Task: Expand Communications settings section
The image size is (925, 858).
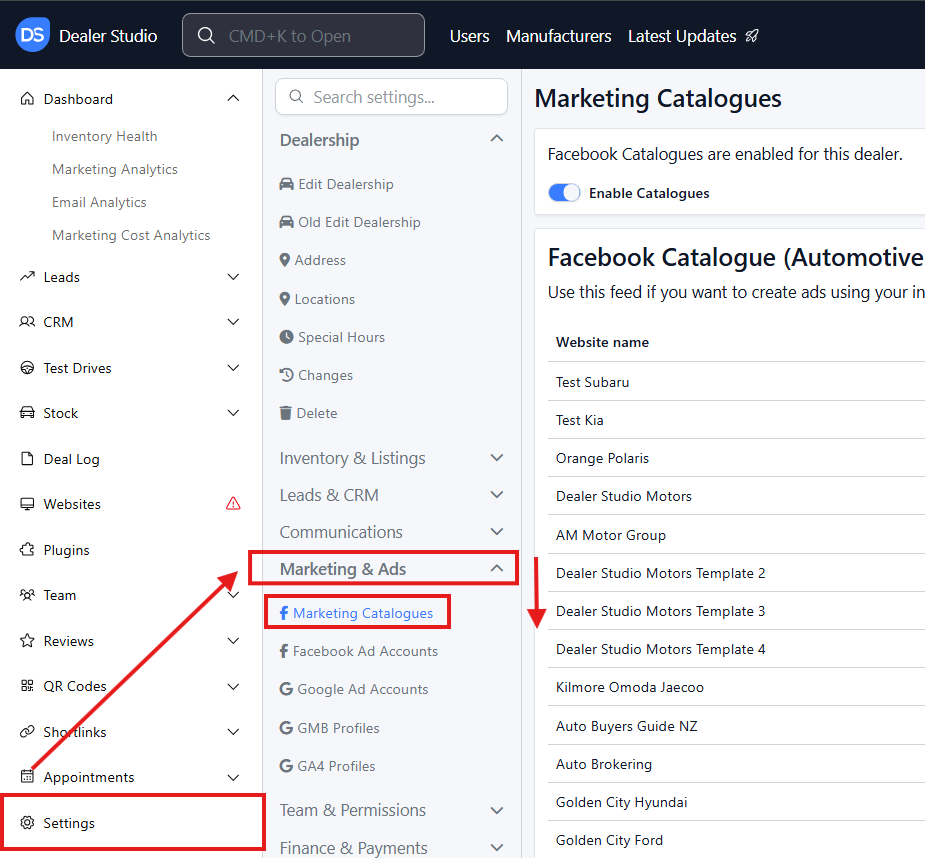Action: click(497, 531)
